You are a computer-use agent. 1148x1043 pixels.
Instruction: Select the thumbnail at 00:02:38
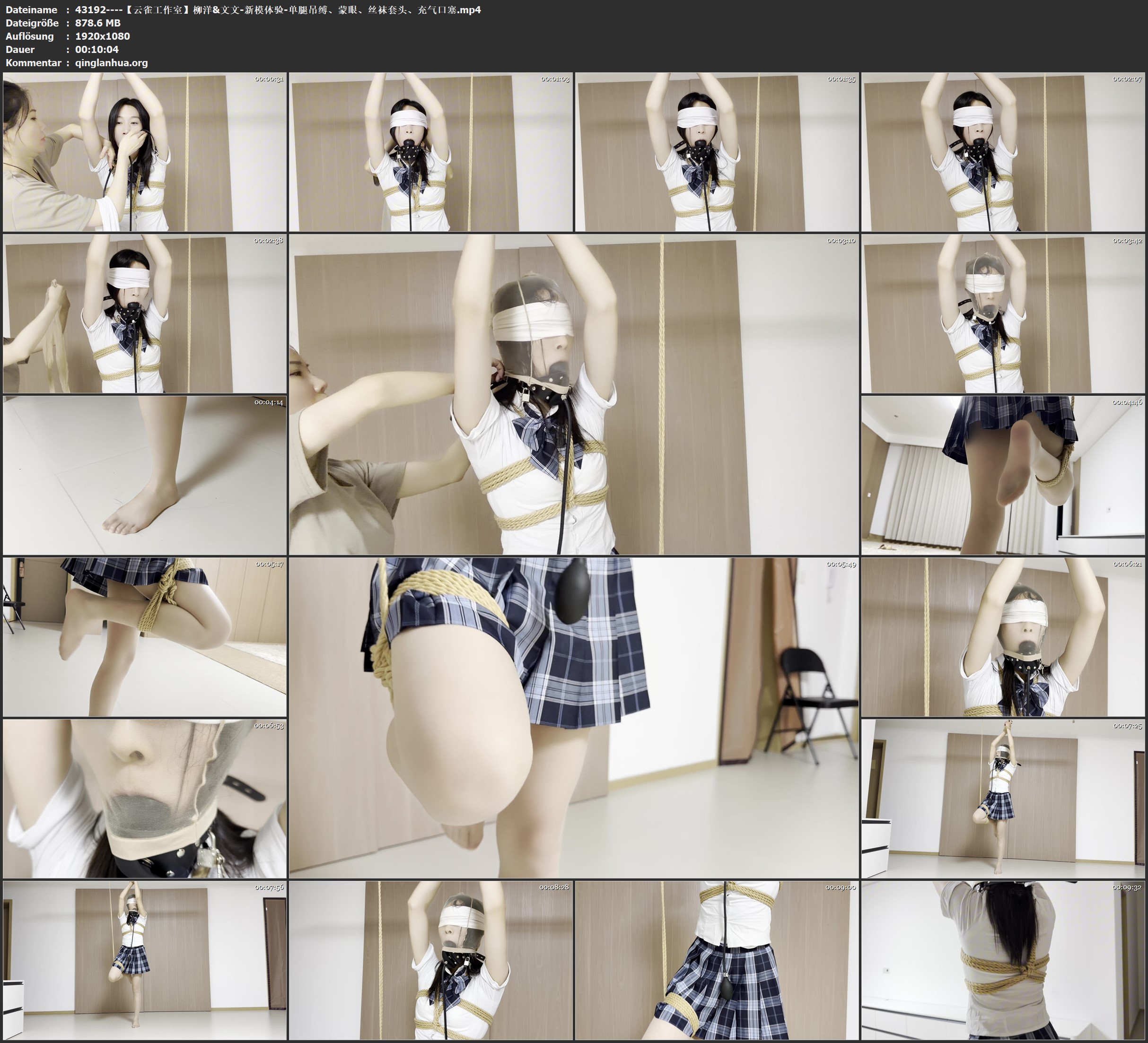(x=145, y=313)
